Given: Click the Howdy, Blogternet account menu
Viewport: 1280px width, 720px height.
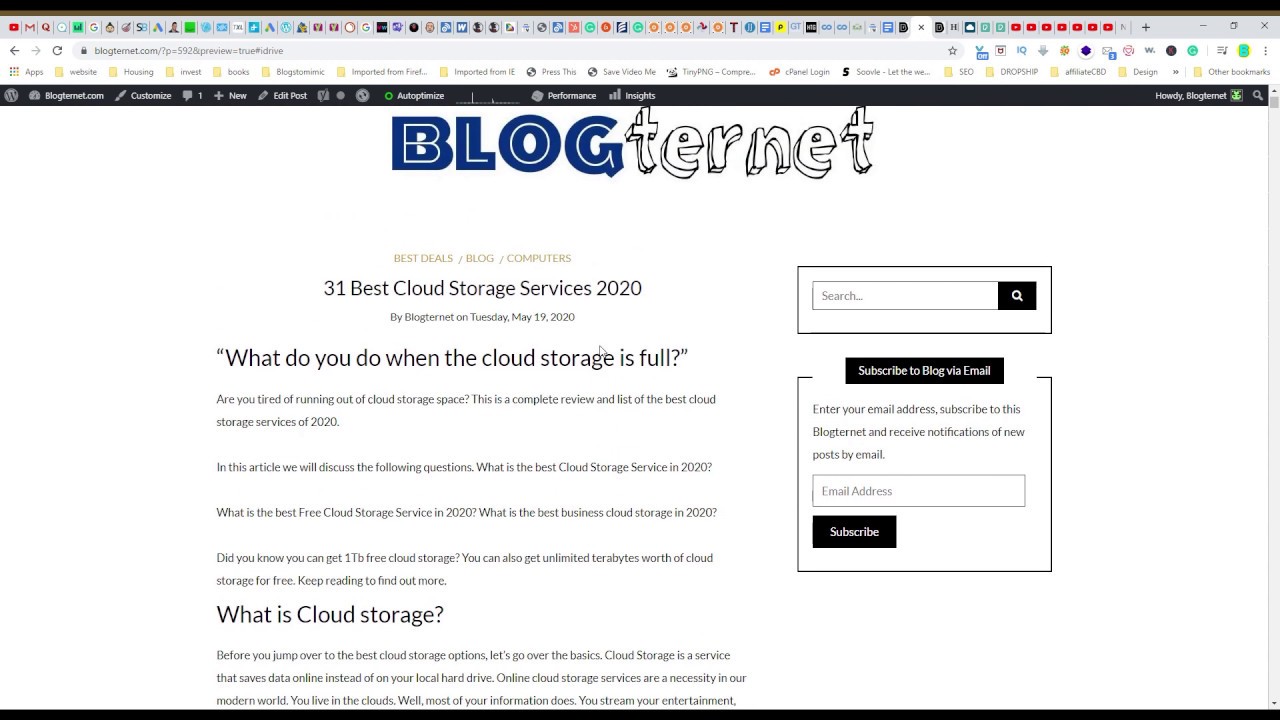Looking at the screenshot, I should pyautogui.click(x=1199, y=96).
